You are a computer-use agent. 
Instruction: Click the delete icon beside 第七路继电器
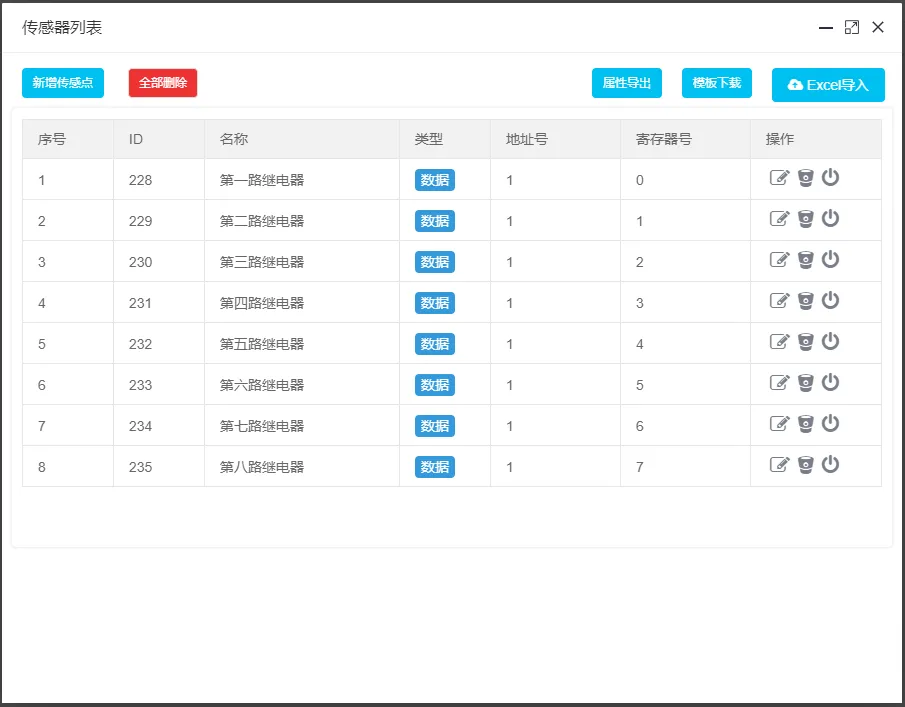pos(805,423)
